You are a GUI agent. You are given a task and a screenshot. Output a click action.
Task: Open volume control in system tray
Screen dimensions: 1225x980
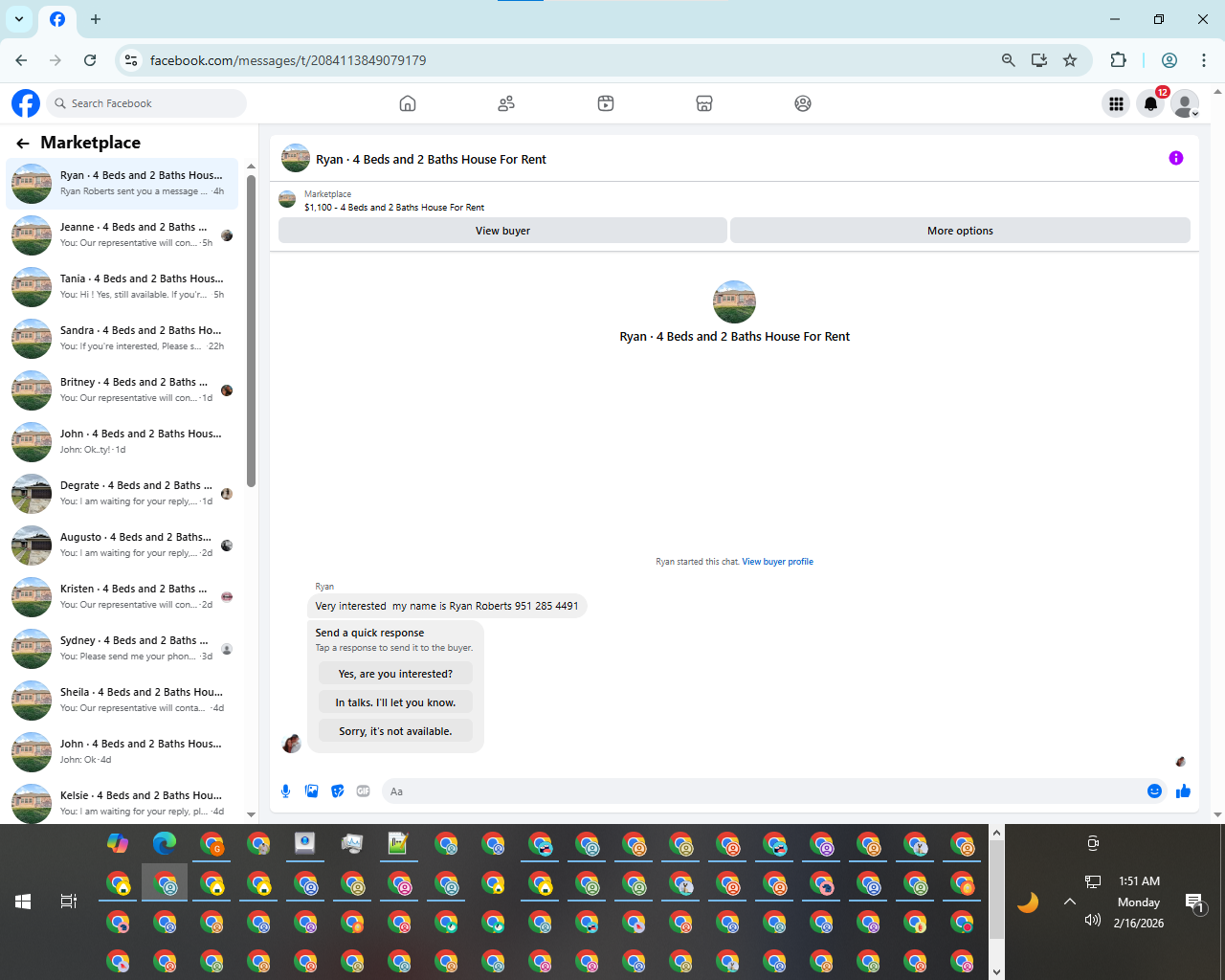pyautogui.click(x=1093, y=921)
